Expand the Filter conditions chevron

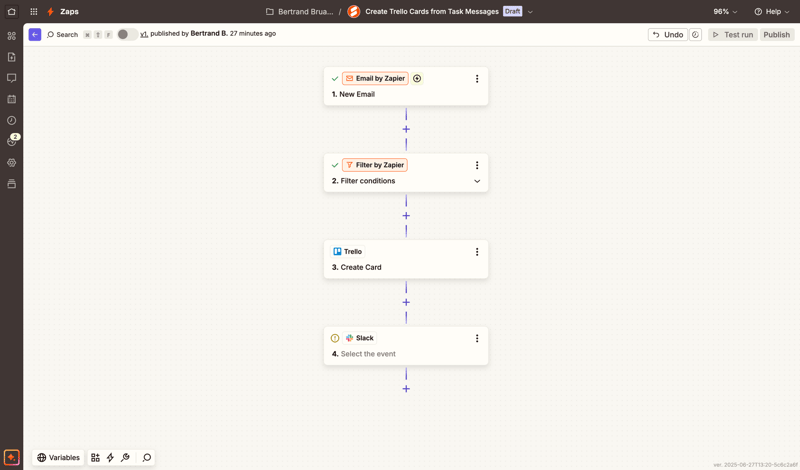click(x=477, y=181)
